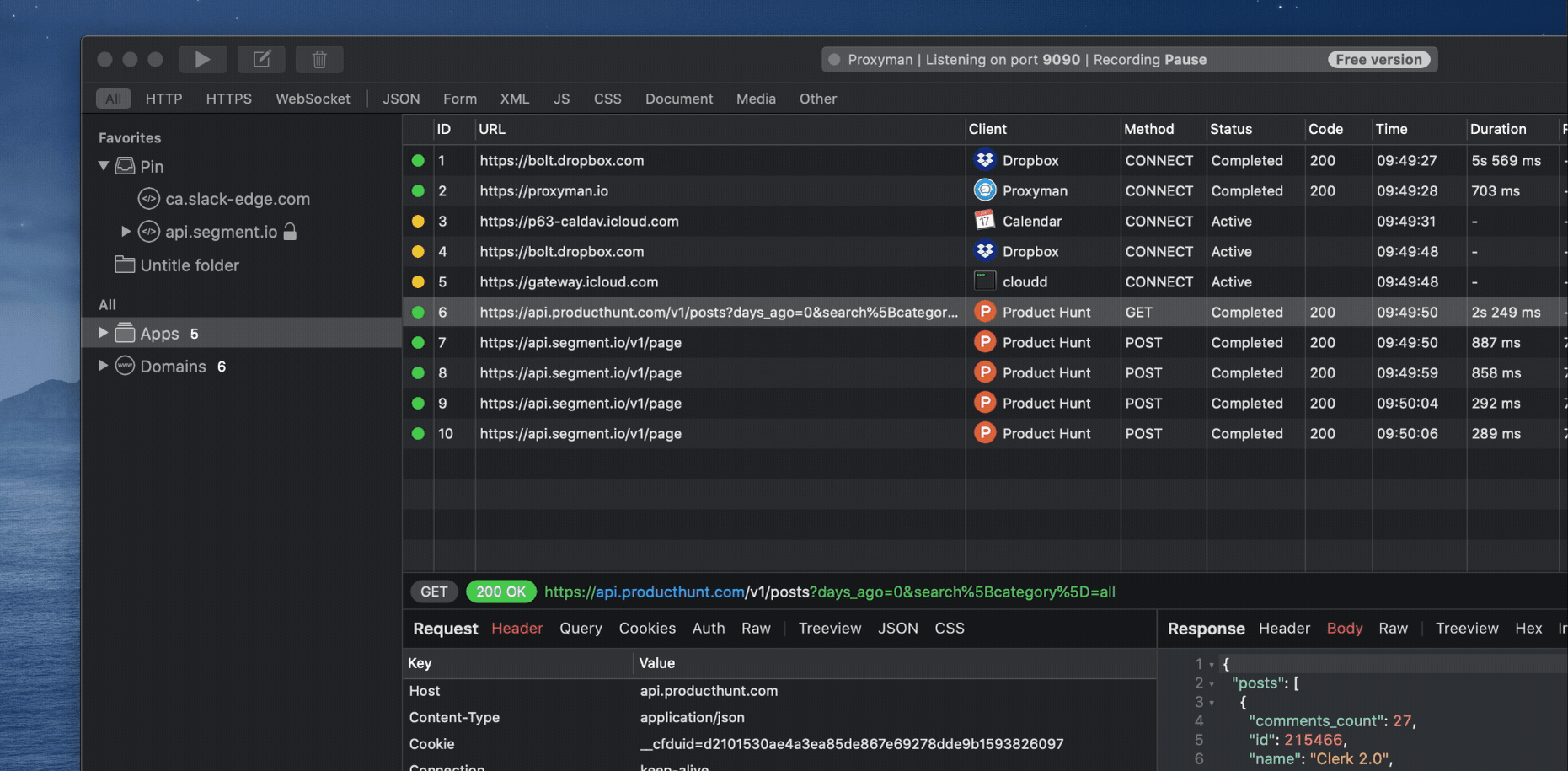The height and width of the screenshot is (771, 1568).
Task: Collapse the "posts" array fold arrow on line 2
Action: coord(1212,683)
